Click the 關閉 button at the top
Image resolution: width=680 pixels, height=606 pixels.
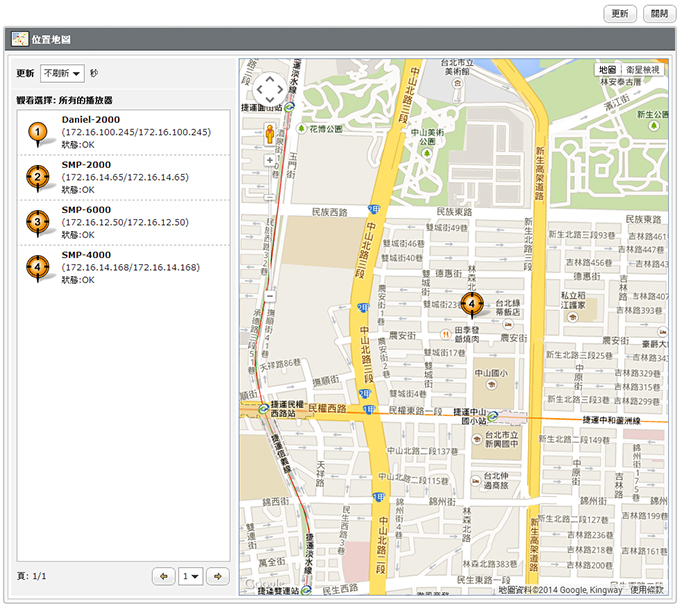(659, 14)
